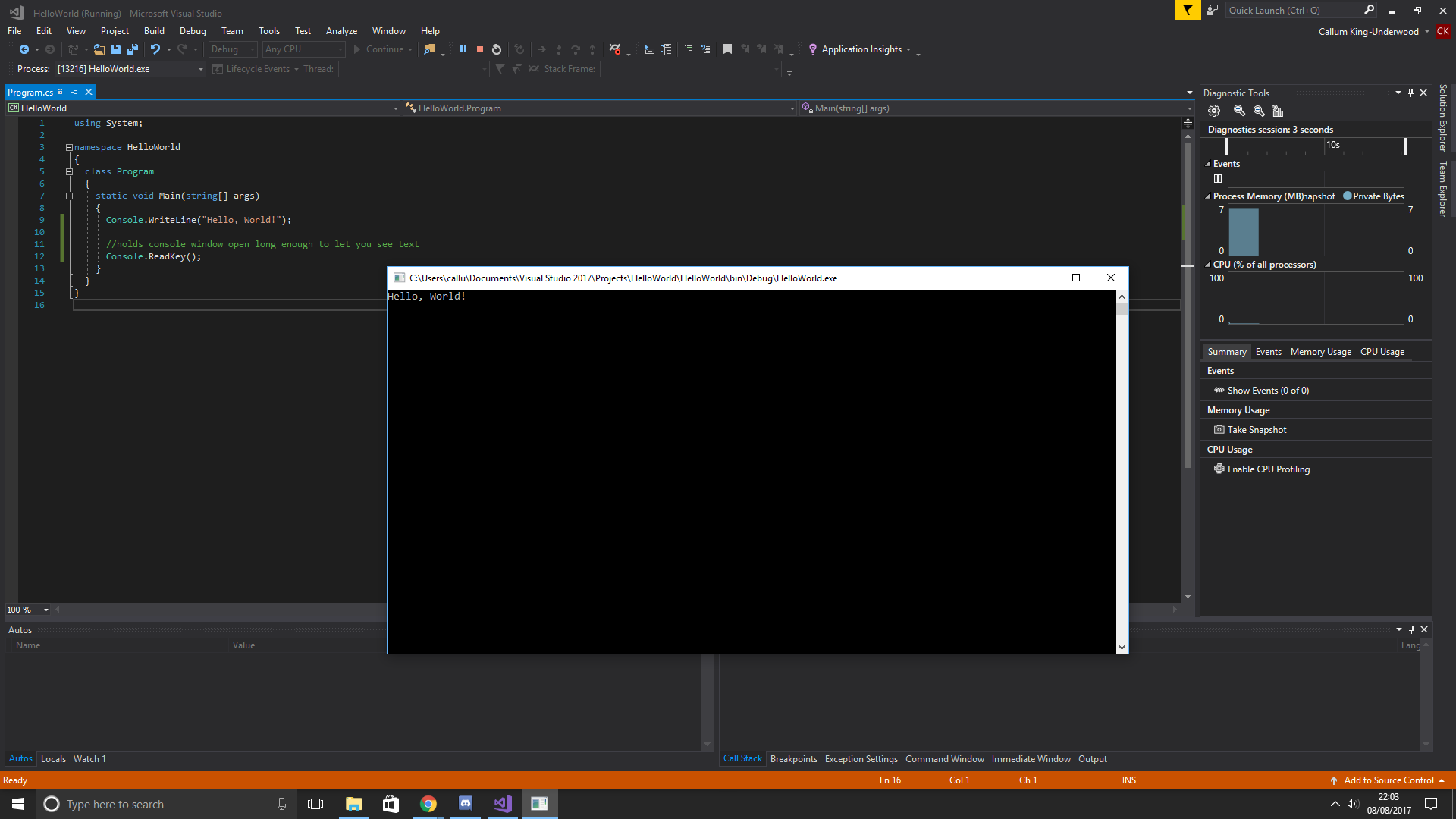The width and height of the screenshot is (1456, 819).
Task: Click the Quick Launch search field
Action: pos(1301,11)
